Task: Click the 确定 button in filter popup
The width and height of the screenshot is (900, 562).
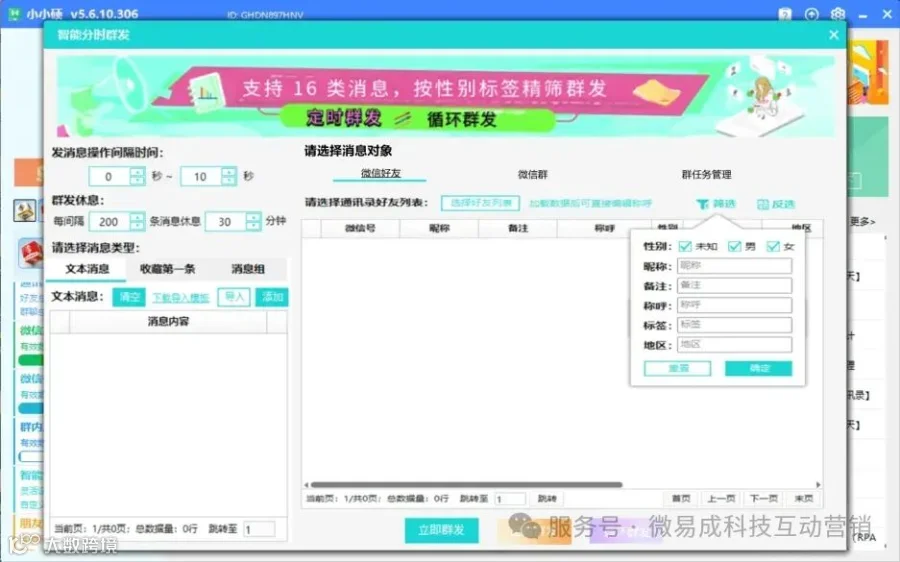Action: 758,368
